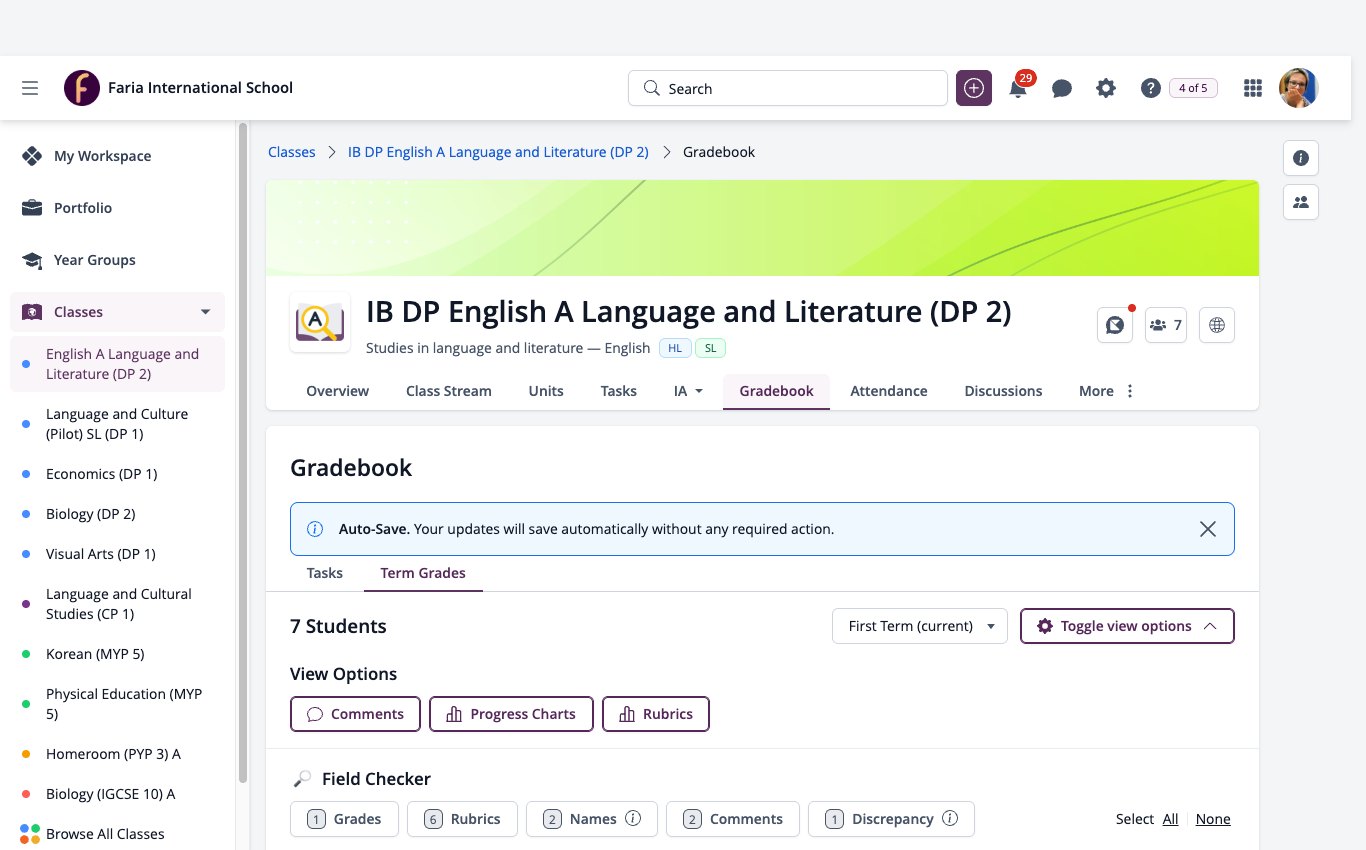The height and width of the screenshot is (850, 1366).
Task: Select None in field checker
Action: point(1213,819)
